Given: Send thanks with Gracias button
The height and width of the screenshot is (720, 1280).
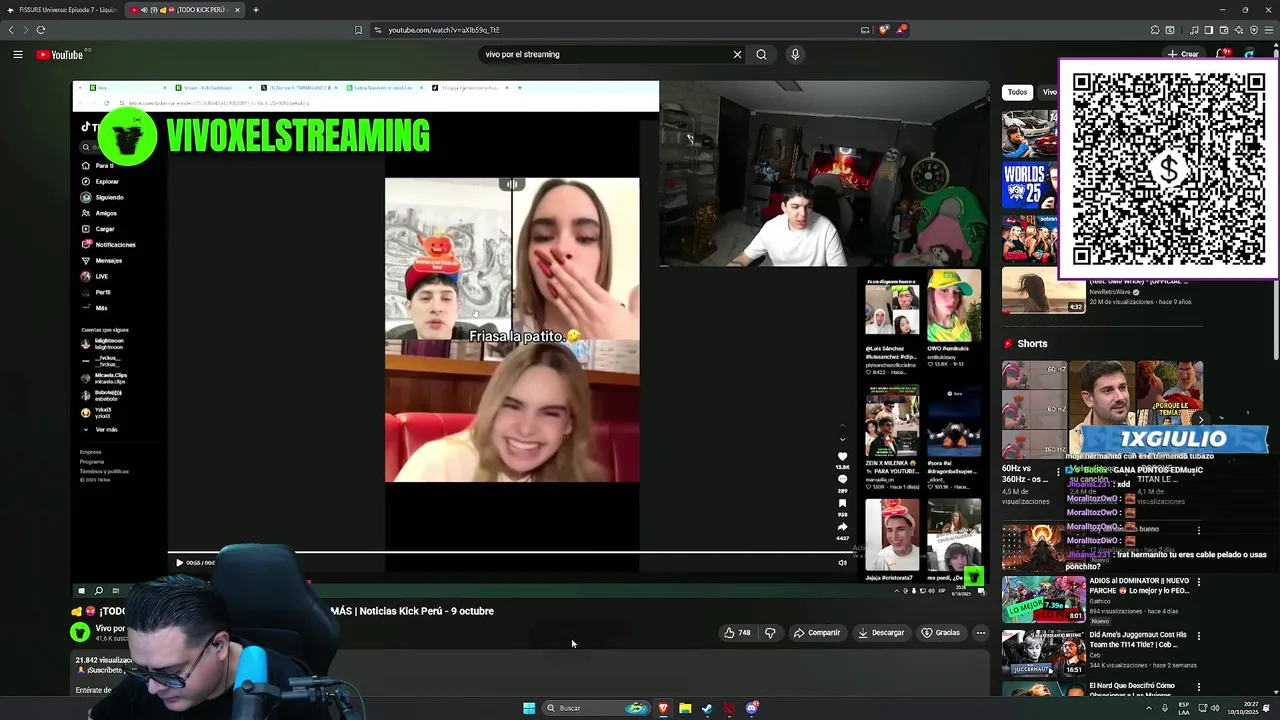Looking at the screenshot, I should [941, 633].
